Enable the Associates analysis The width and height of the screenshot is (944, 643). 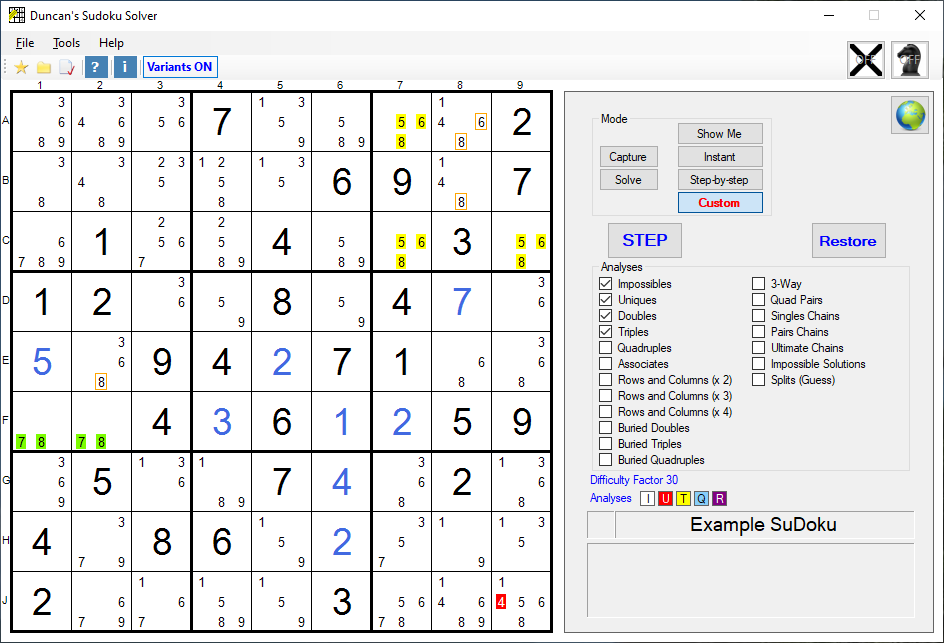pos(606,364)
